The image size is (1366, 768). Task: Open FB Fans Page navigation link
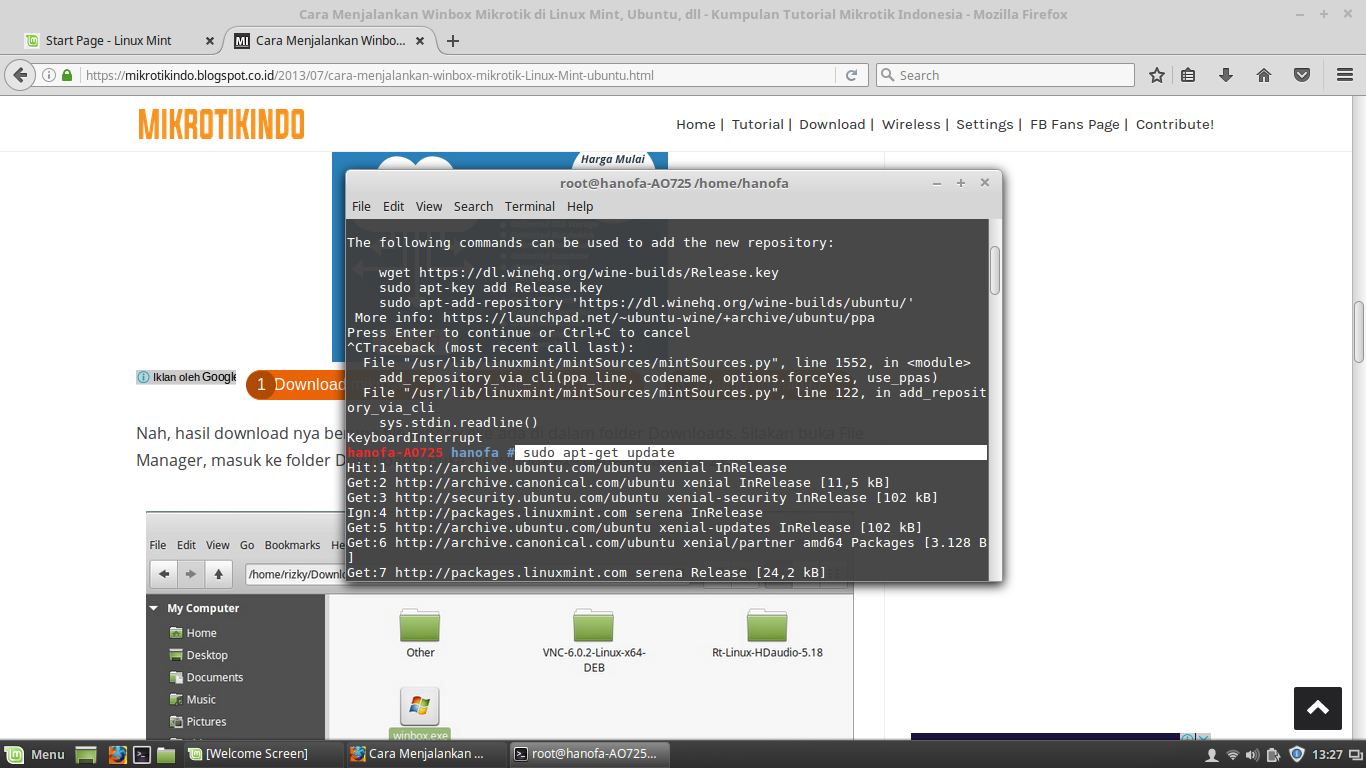[1074, 124]
